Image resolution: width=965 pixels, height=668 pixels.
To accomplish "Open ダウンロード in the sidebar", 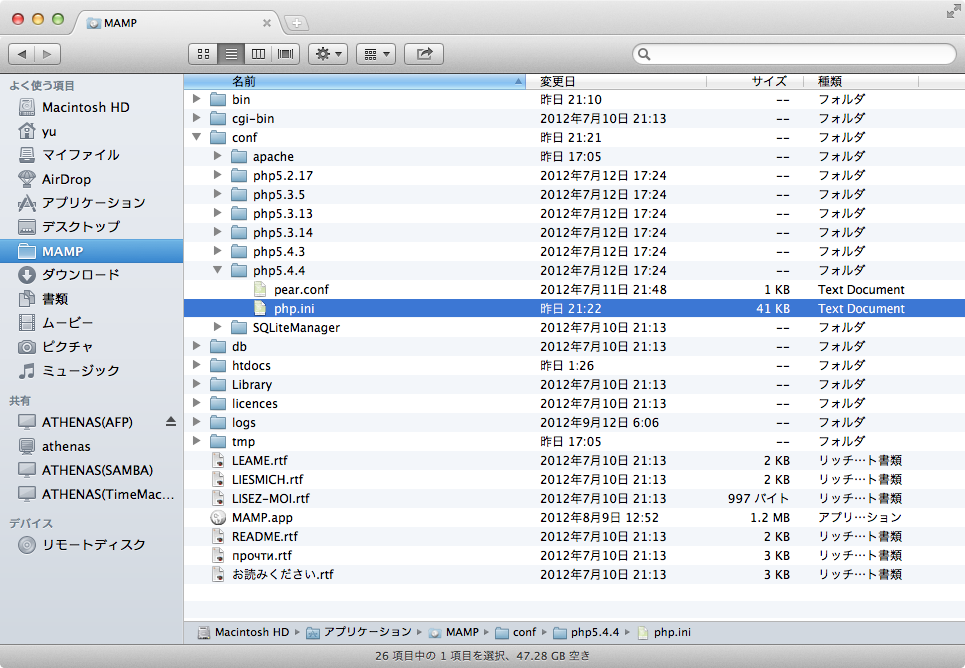I will (92, 275).
